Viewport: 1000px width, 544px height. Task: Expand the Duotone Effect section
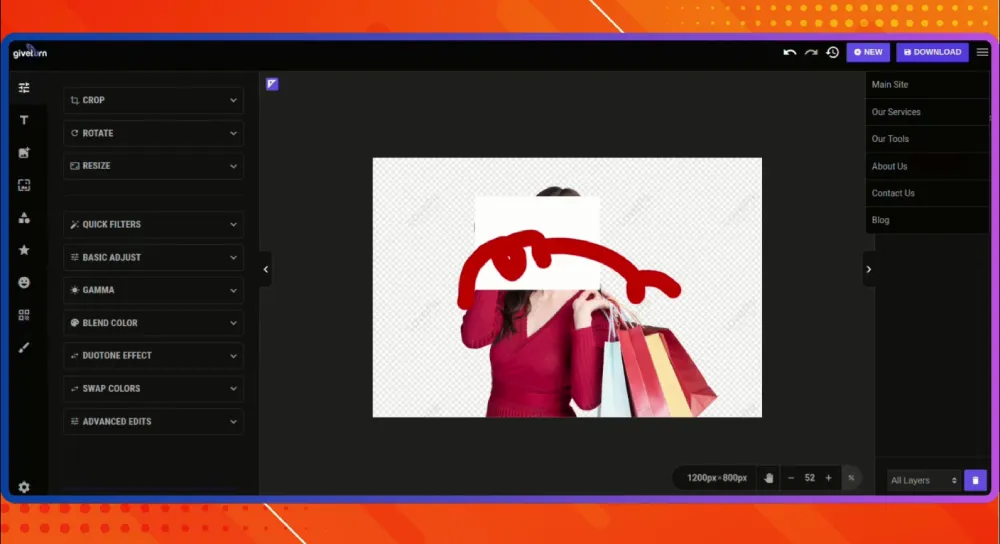[x=153, y=356]
